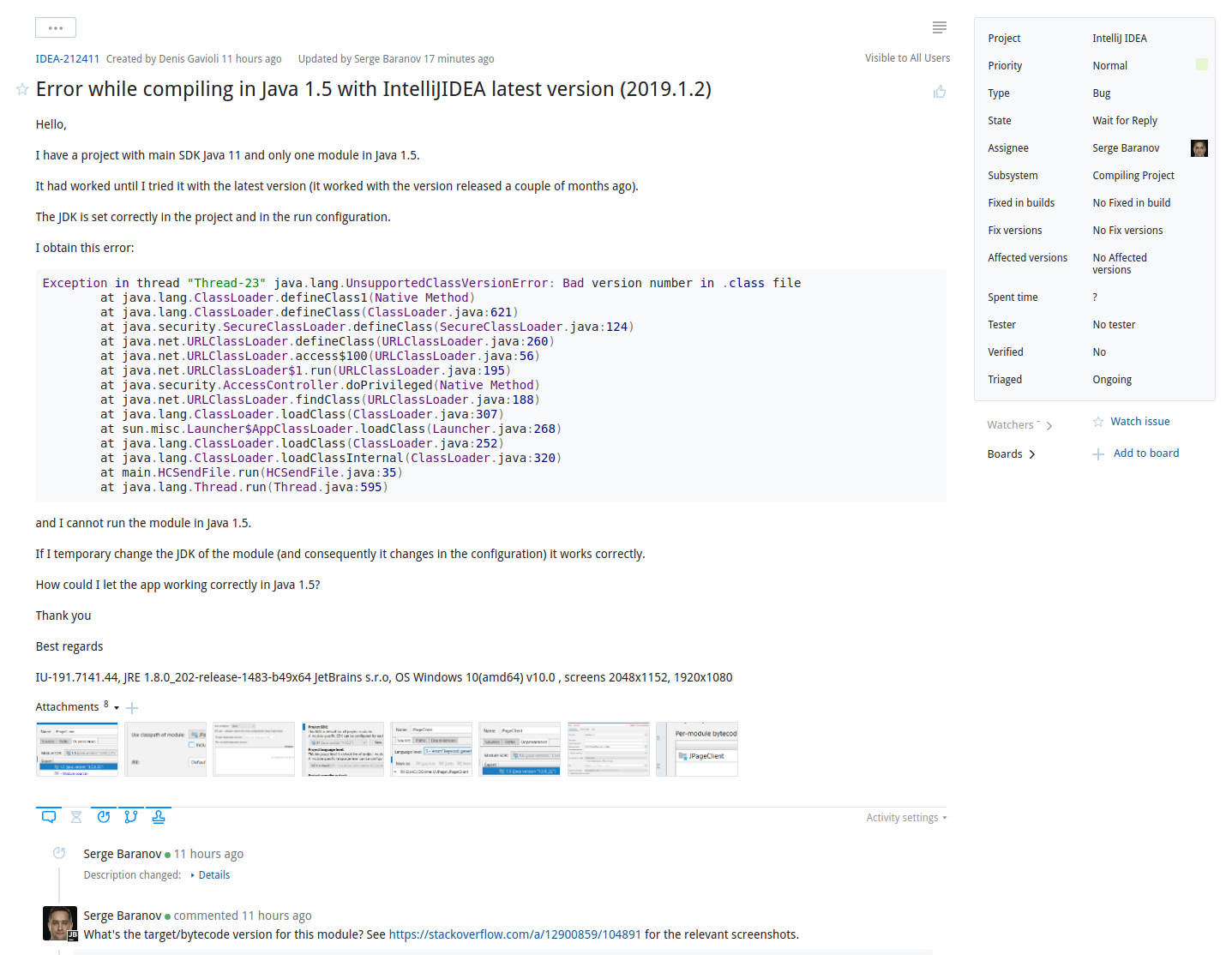The height and width of the screenshot is (955, 1232).
Task: Open the Attachments dropdown caret
Action: pos(117,708)
